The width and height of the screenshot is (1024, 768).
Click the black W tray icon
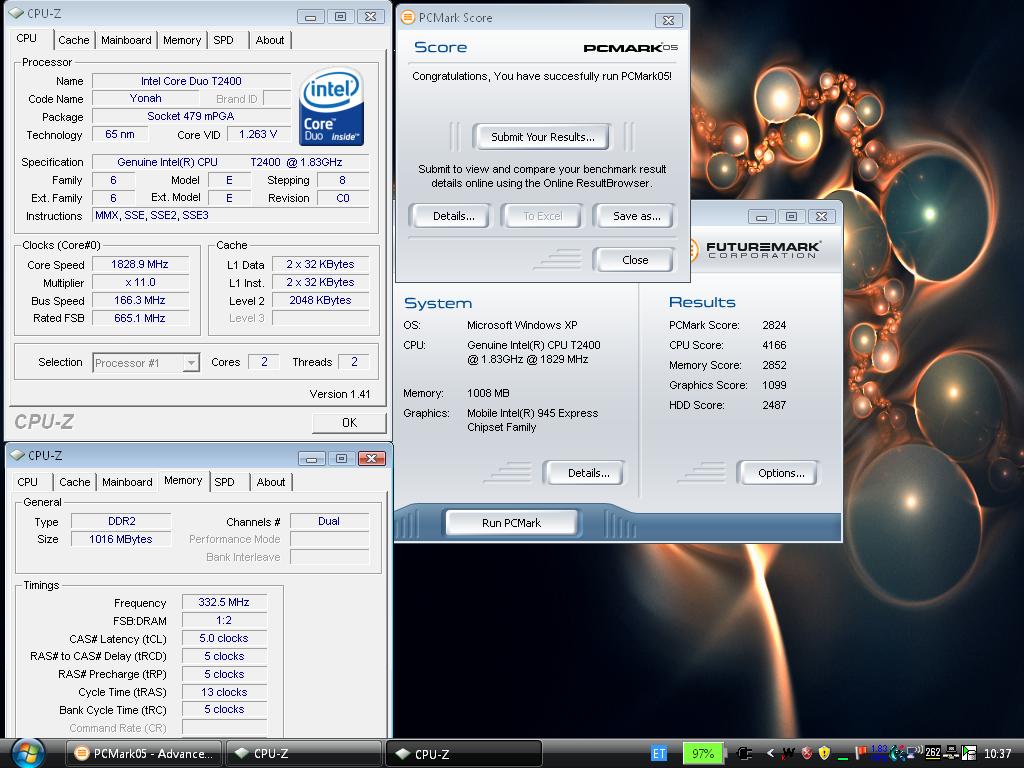click(788, 754)
